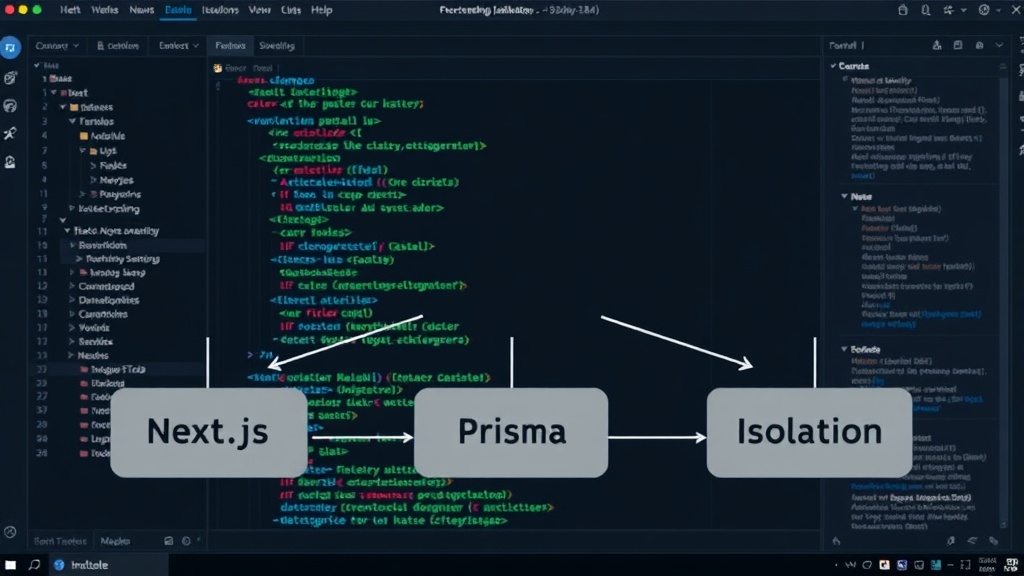Click the small lock icon in right panel header
The width and height of the screenshot is (1024, 576).
(980, 45)
